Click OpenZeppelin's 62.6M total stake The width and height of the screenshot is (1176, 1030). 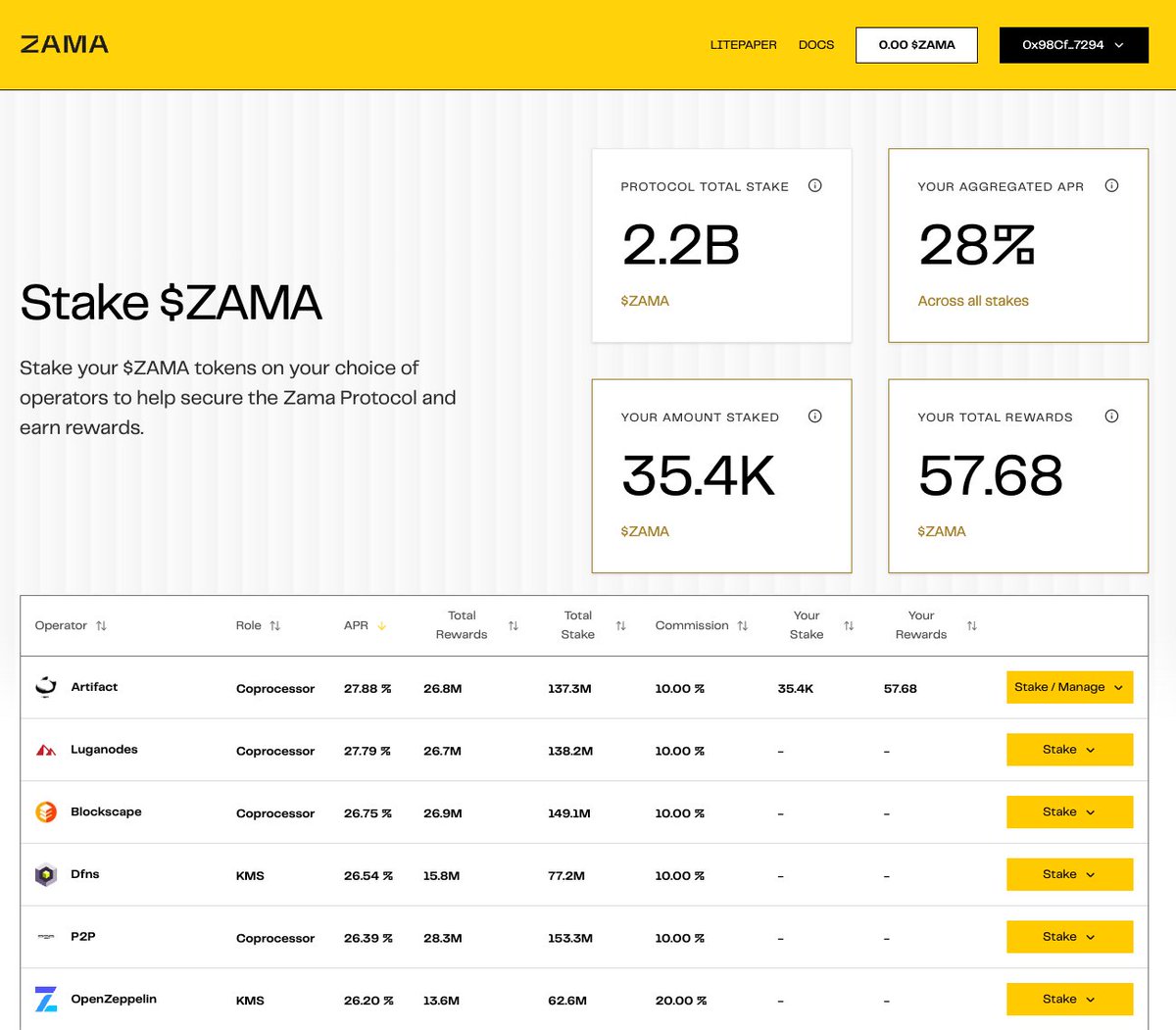pos(567,1001)
